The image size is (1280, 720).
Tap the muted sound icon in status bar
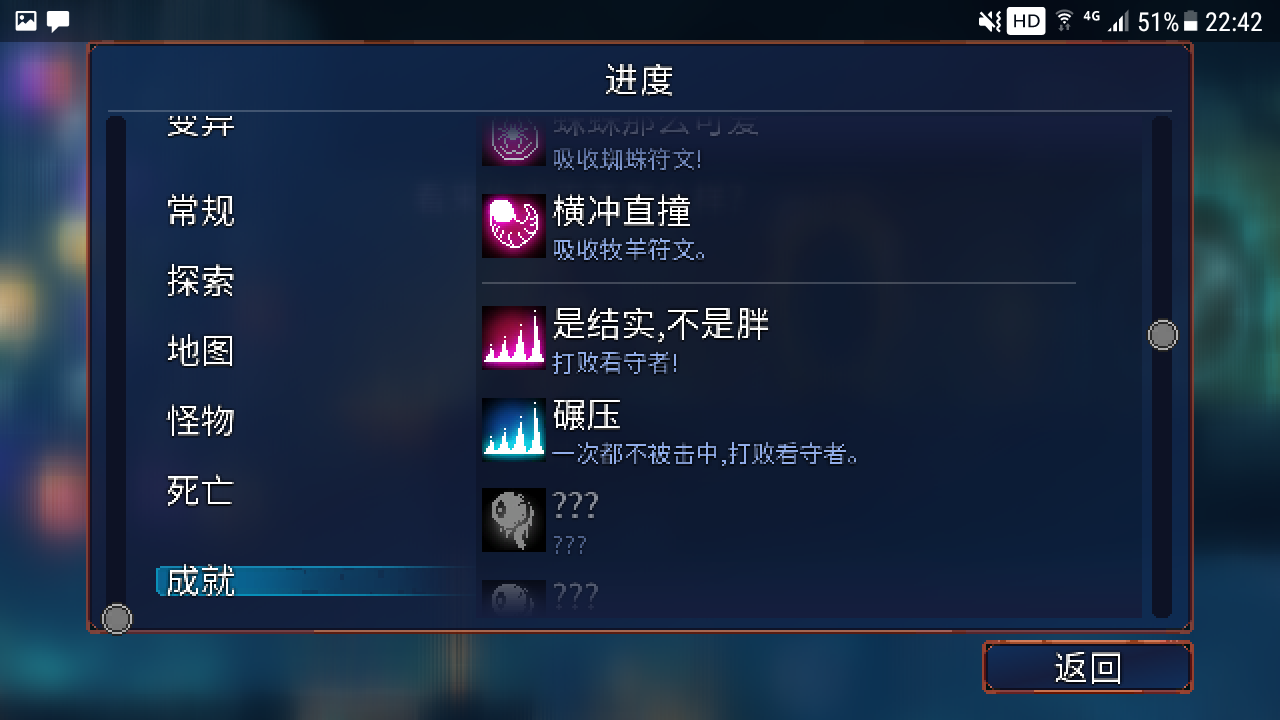989,21
